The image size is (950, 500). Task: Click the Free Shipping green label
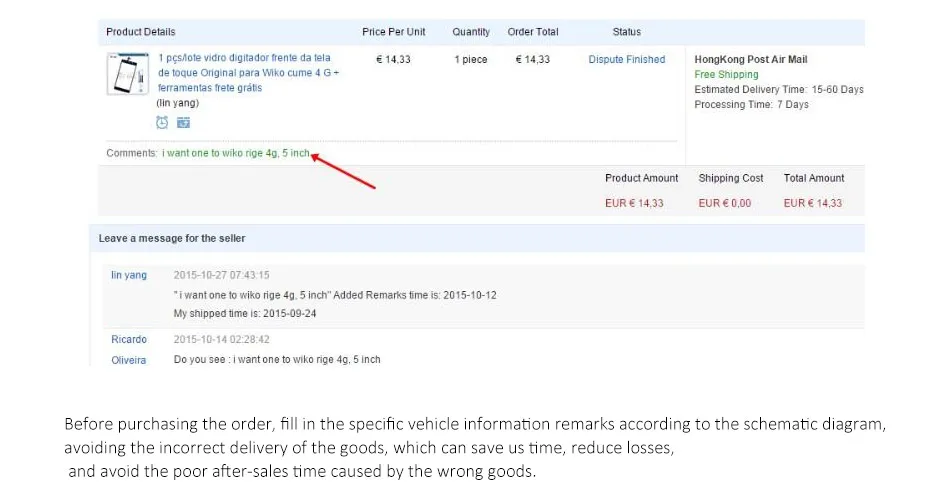pos(726,75)
